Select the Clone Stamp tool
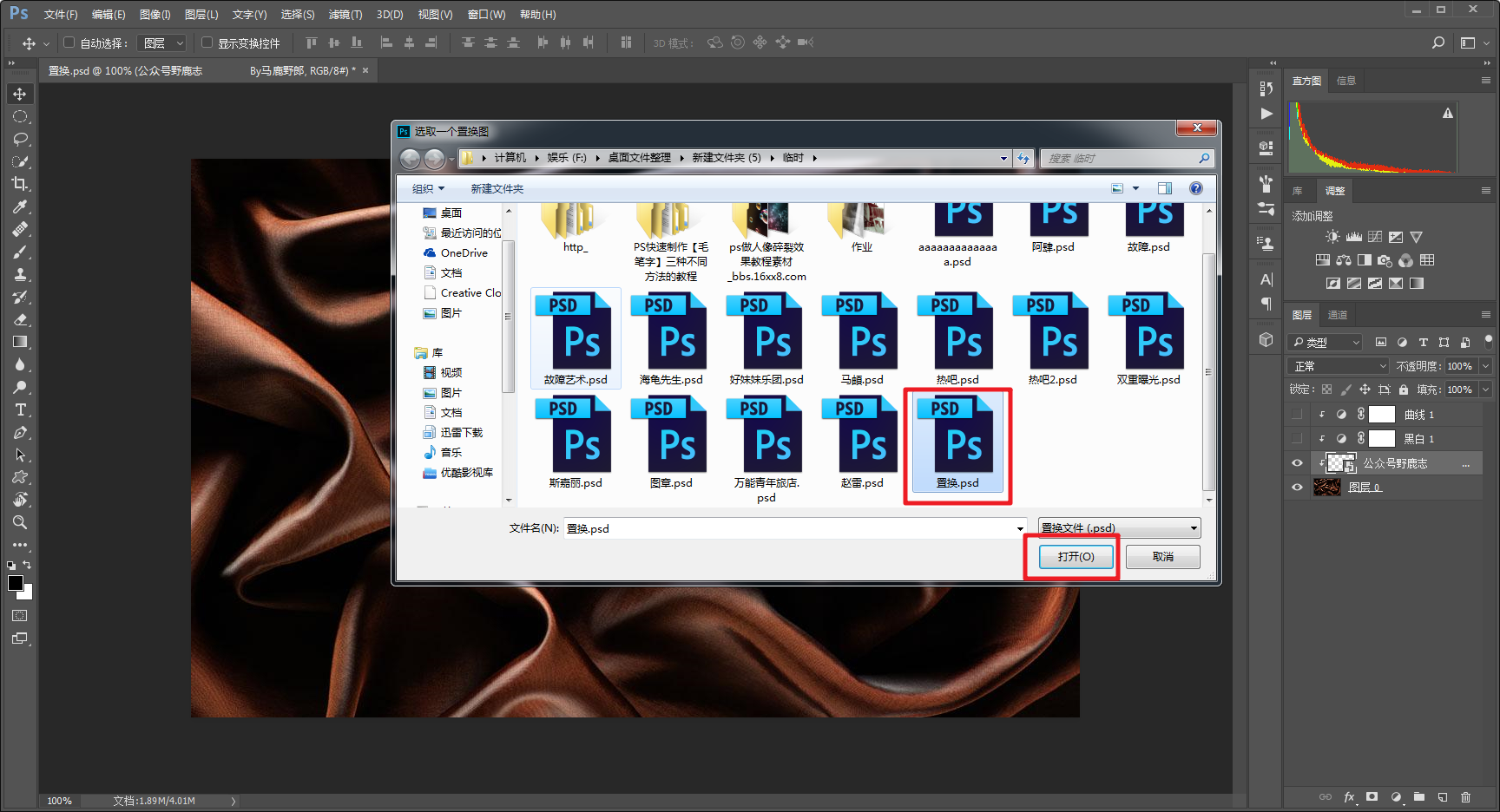 coord(19,274)
